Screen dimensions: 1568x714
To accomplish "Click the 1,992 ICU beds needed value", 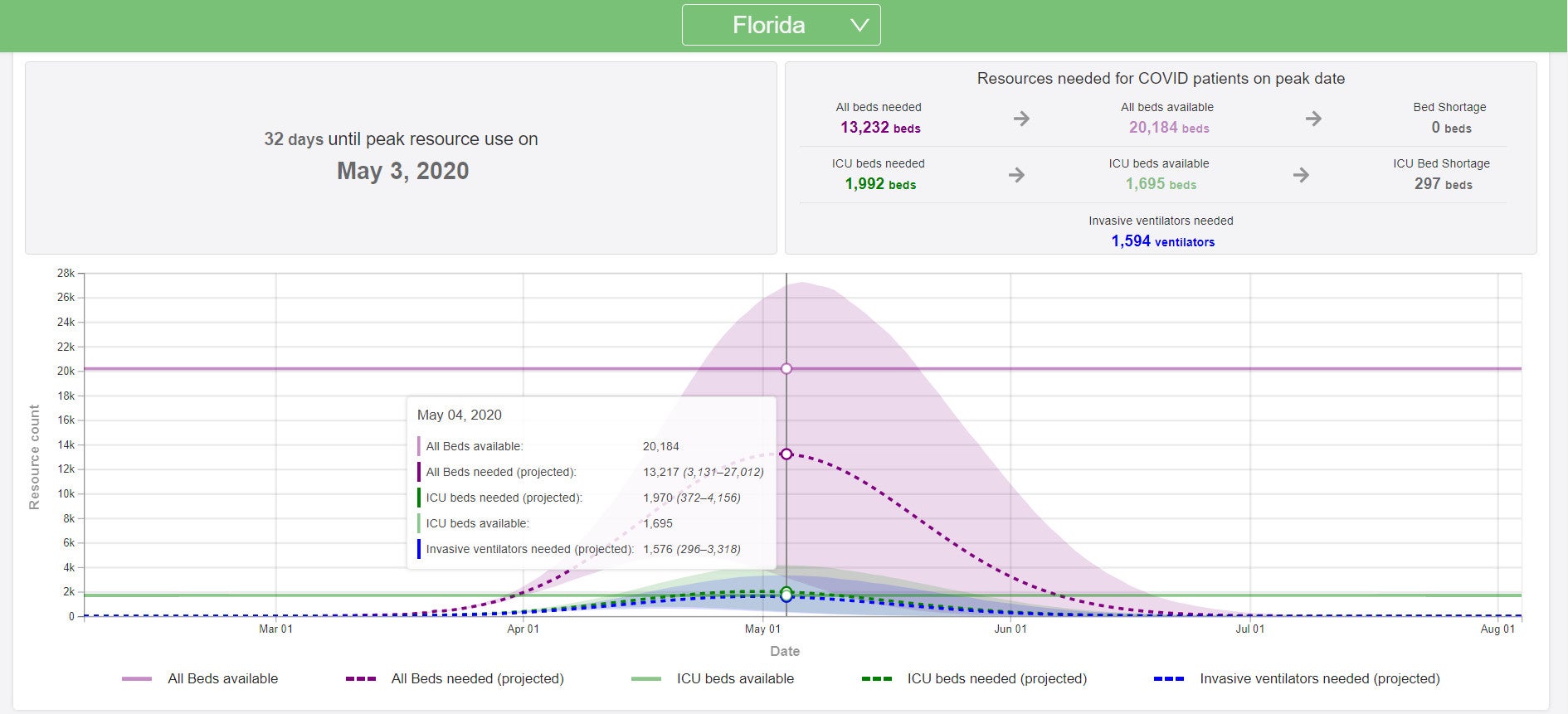I will (x=880, y=184).
